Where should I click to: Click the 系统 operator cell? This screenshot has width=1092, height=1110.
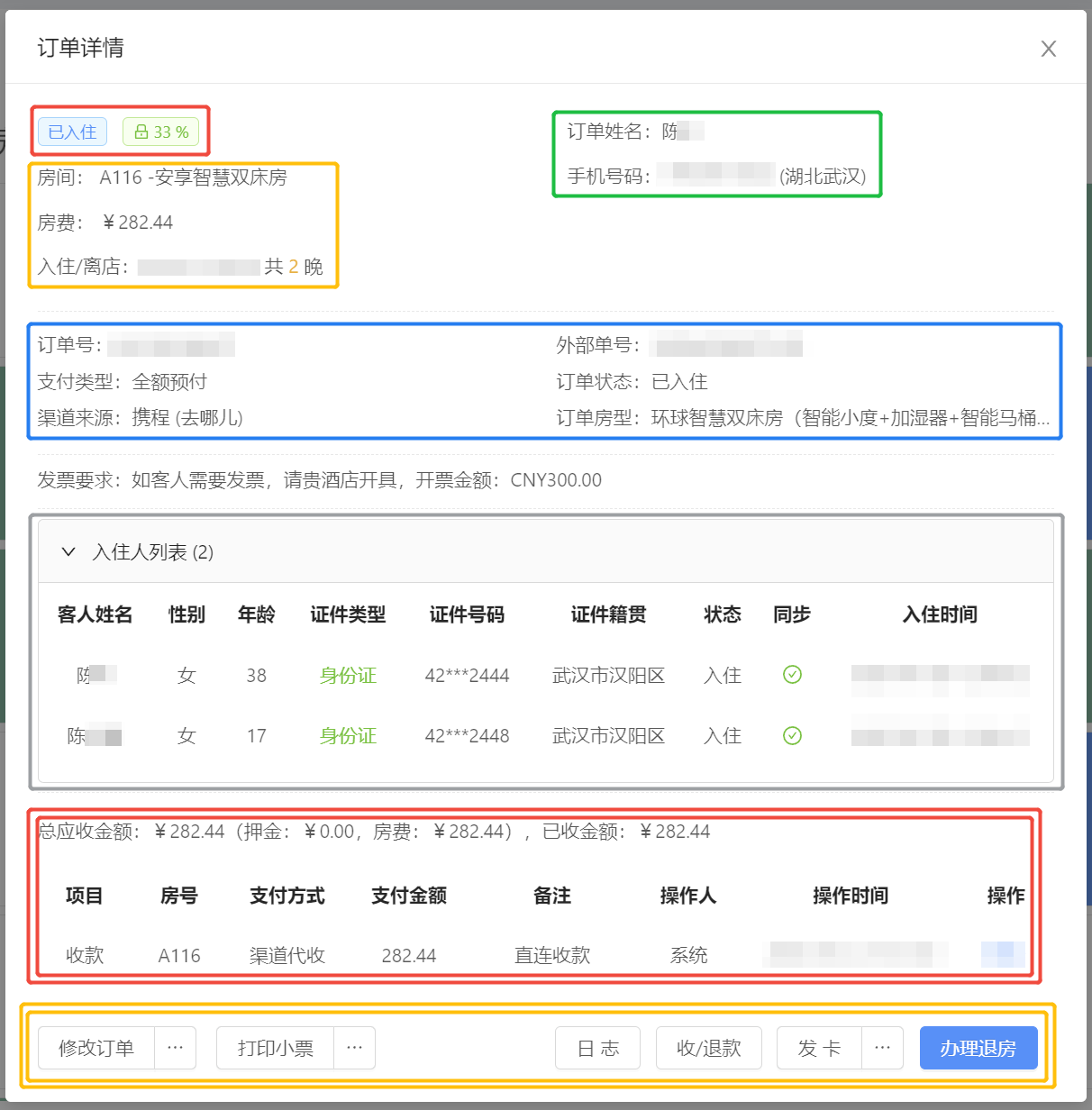point(688,955)
